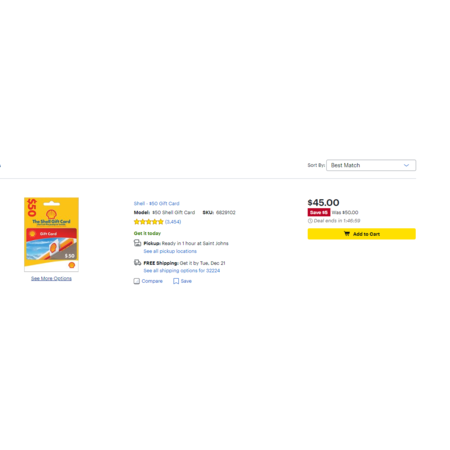
Task: Open the Shell - $50 Gift Card title
Action: tap(156, 203)
